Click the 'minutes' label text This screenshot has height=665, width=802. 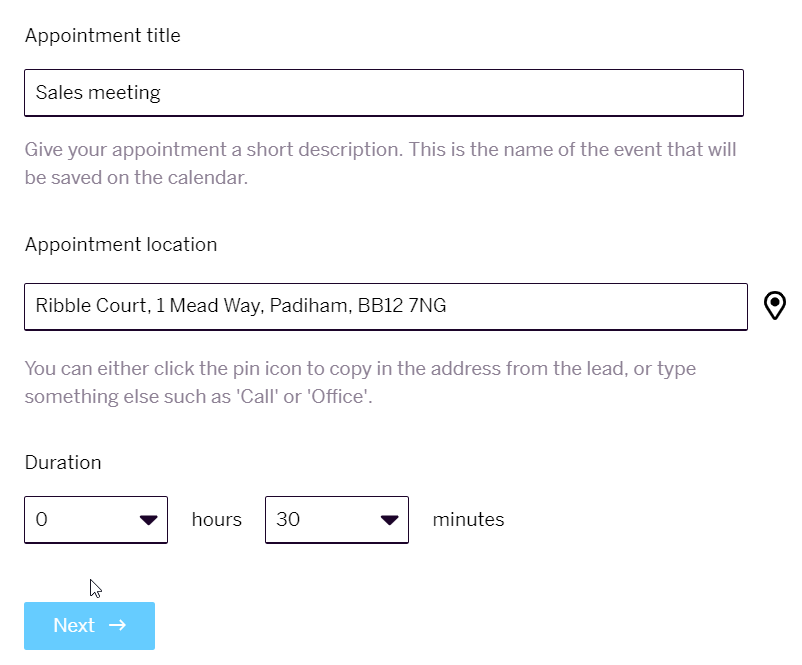[469, 519]
